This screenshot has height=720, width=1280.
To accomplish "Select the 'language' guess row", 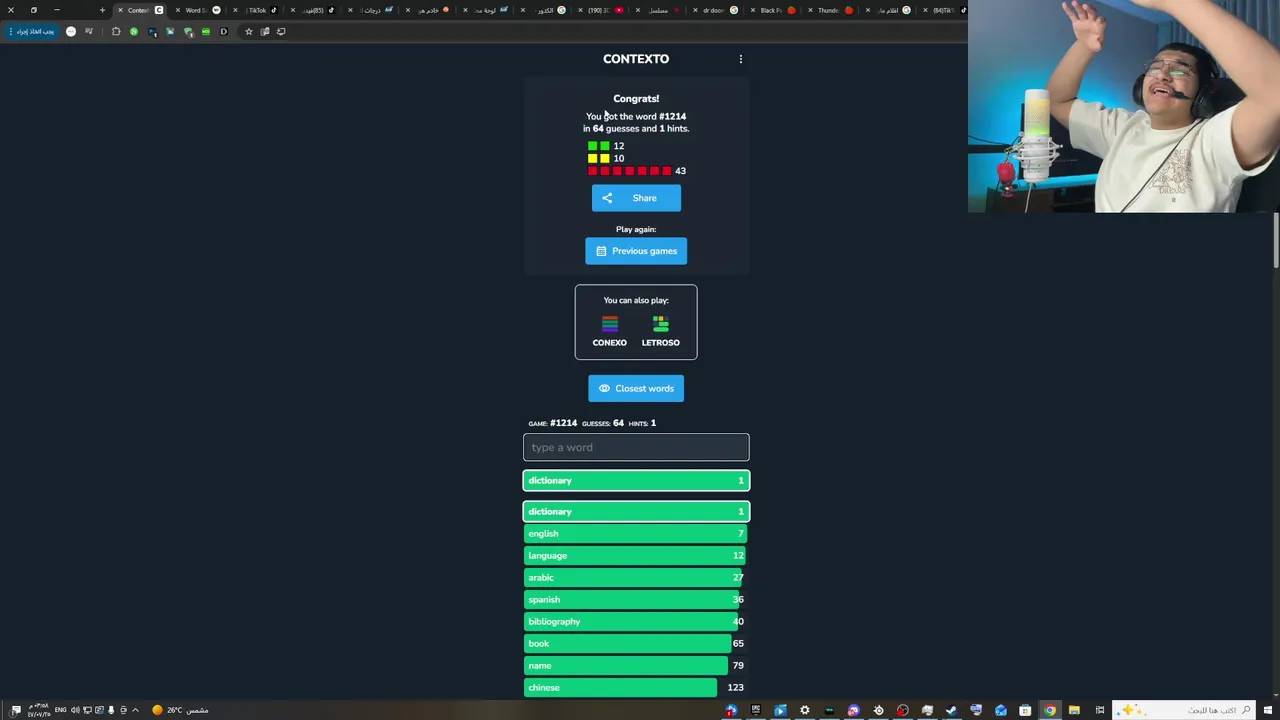I will [x=636, y=555].
